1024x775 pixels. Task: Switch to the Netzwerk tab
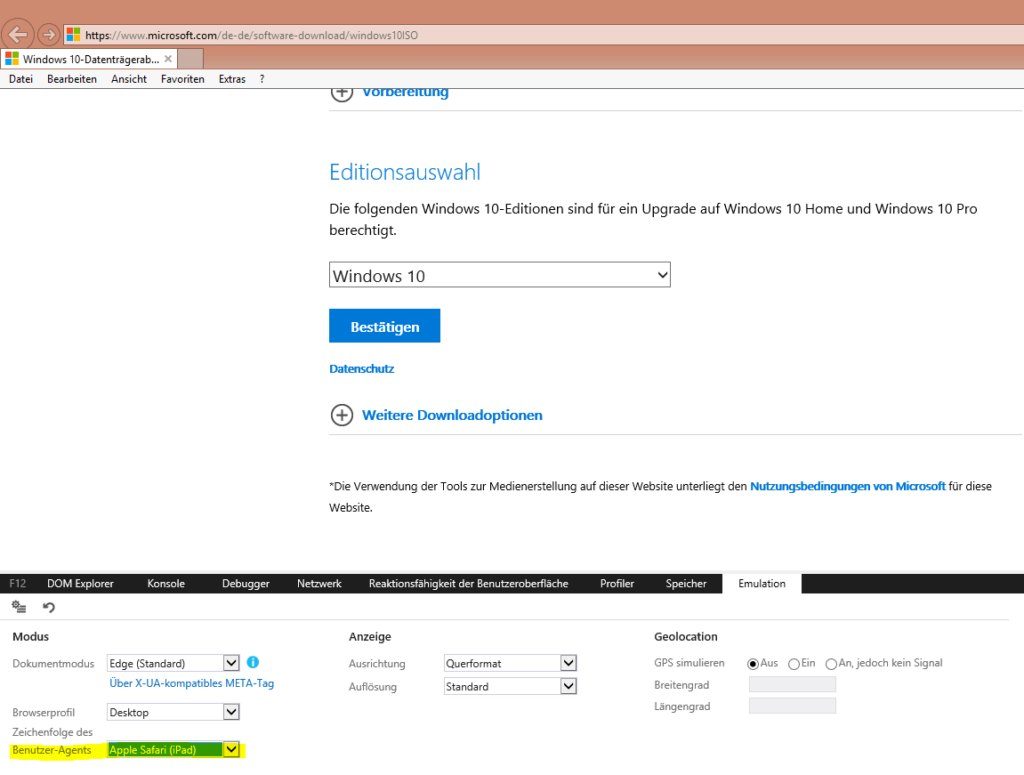point(319,584)
